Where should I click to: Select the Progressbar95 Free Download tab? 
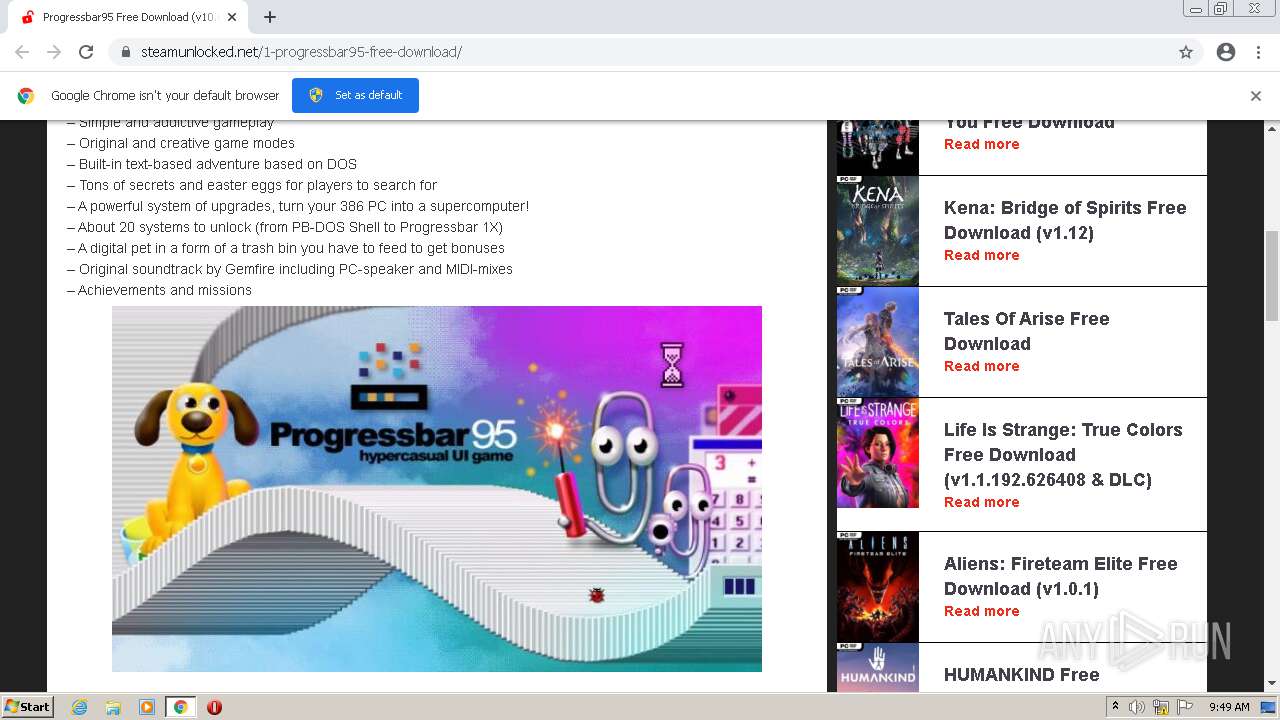128,17
